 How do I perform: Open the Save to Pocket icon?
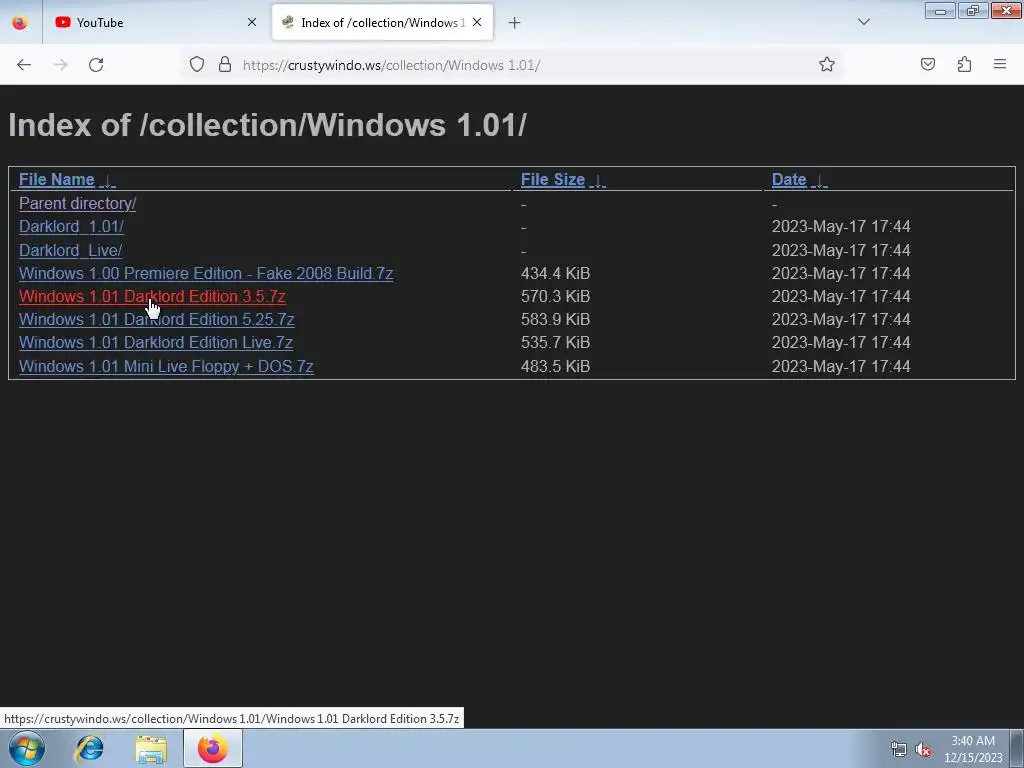[928, 64]
